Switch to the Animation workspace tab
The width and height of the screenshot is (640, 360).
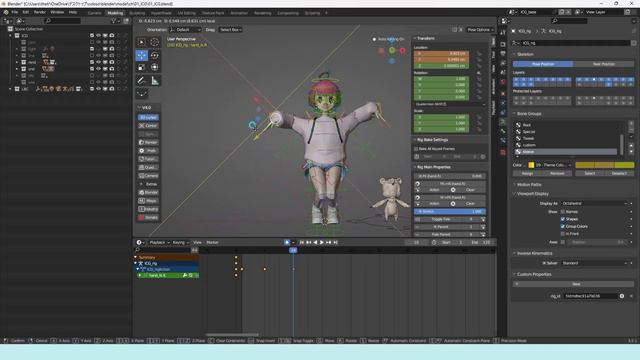[239, 13]
